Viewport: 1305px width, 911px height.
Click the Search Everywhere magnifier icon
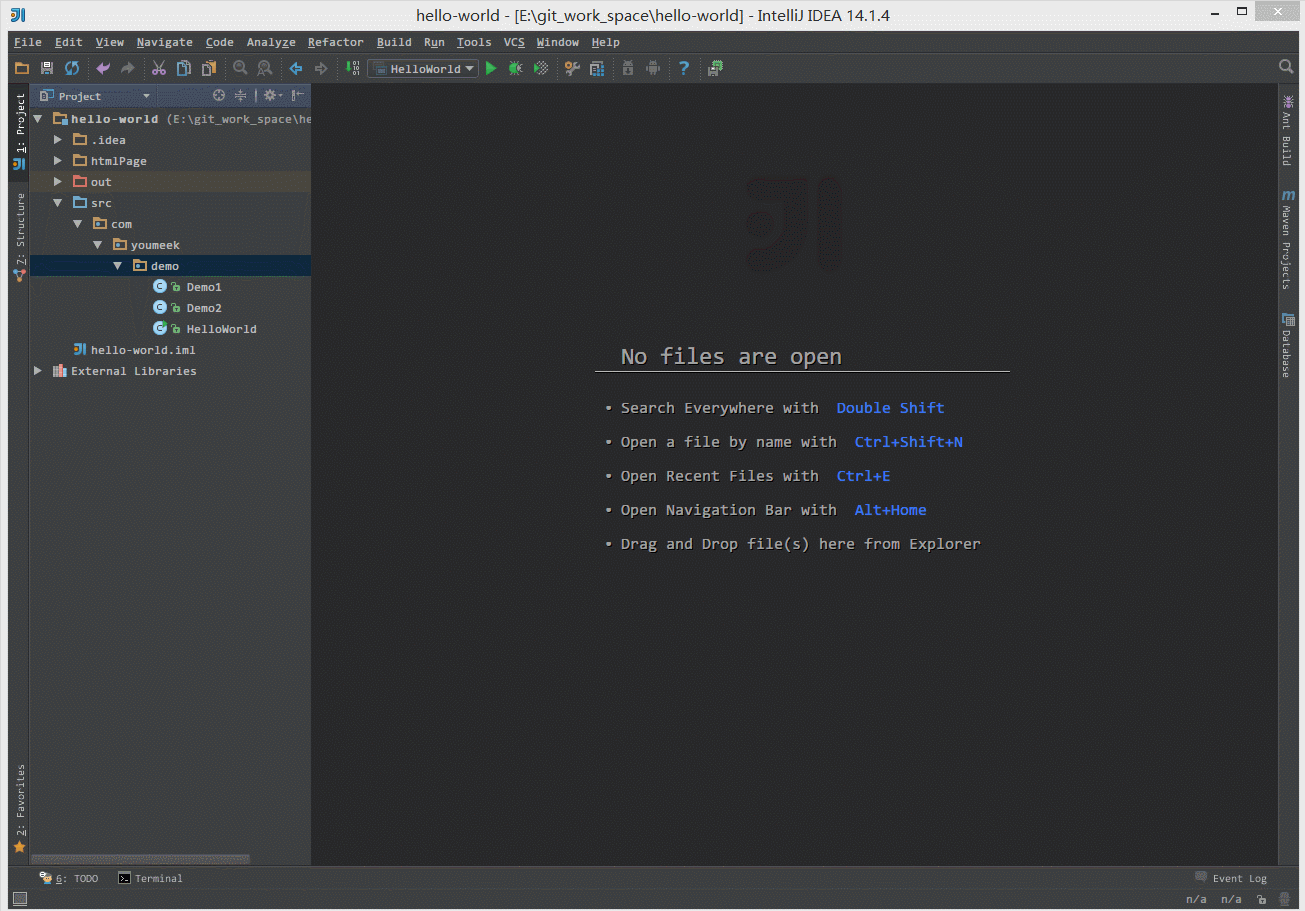coord(1287,67)
